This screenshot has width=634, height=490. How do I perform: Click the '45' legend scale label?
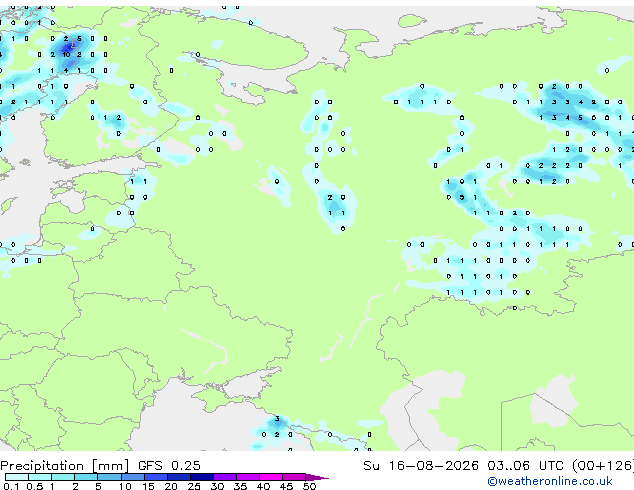point(286,486)
